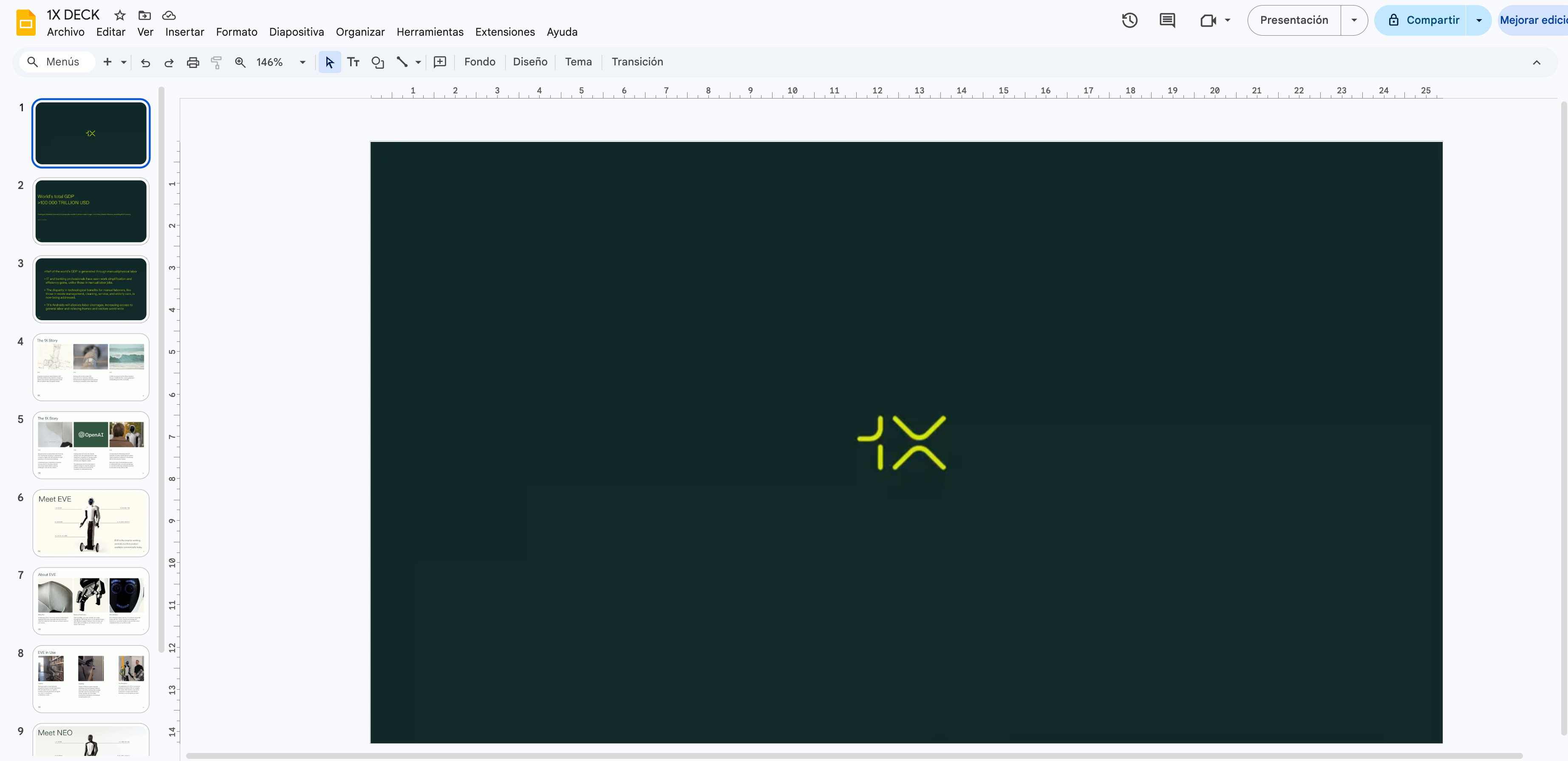Select the Meet EVE slide 6 thumbnail
The width and height of the screenshot is (1568, 761).
point(91,523)
